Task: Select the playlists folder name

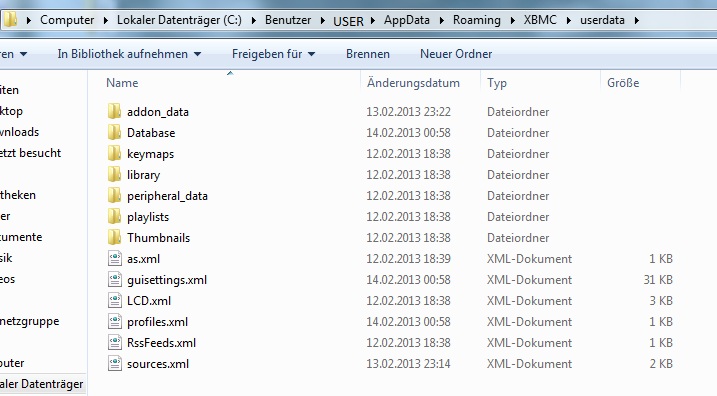Action: click(148, 217)
